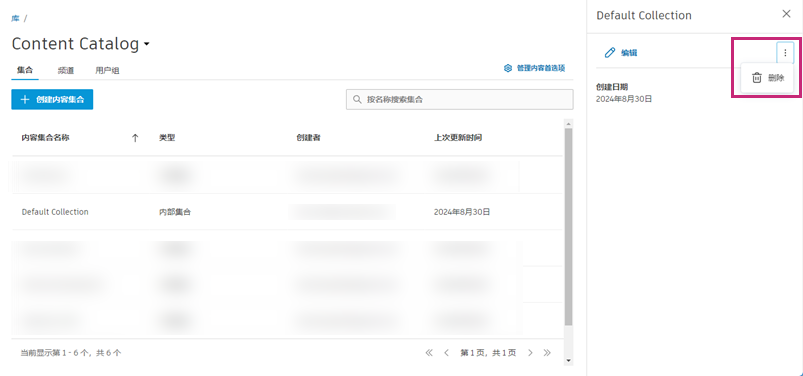Sort by 内容集合名称 using arrow icon

(x=135, y=138)
